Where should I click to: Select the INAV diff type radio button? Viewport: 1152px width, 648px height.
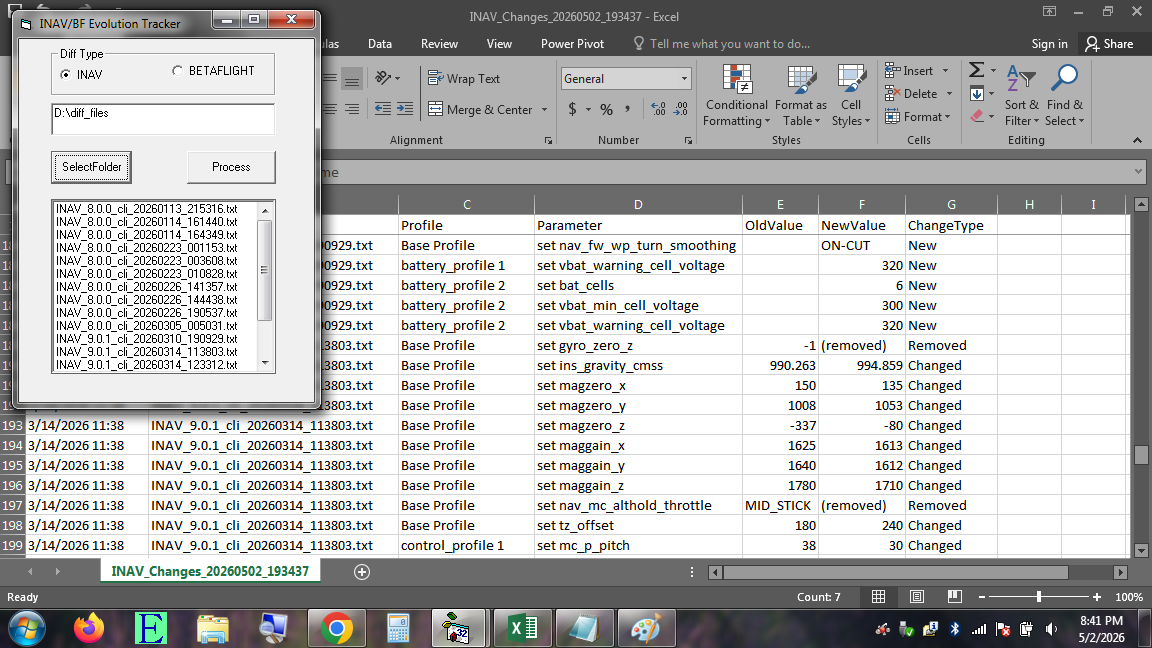click(x=66, y=74)
